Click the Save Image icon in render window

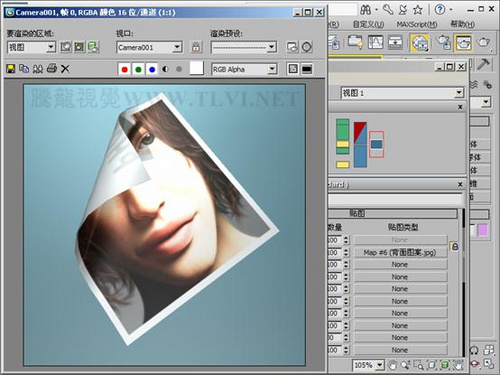coord(11,69)
